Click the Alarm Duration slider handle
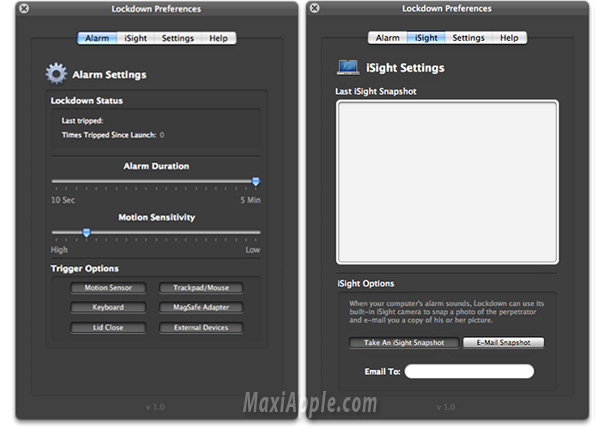 [x=256, y=182]
